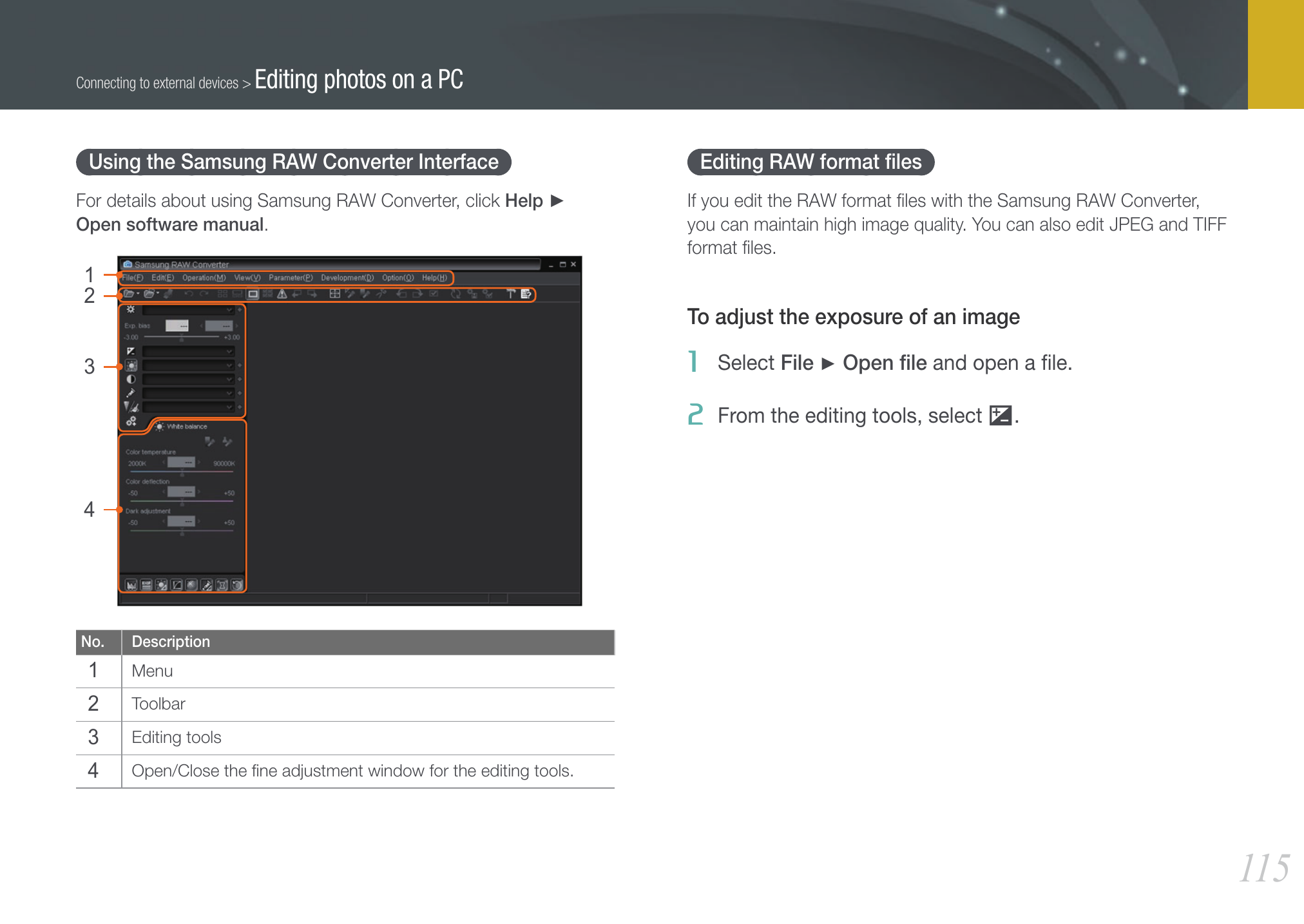Expand the dropdown beside the contrast icon

click(188, 380)
